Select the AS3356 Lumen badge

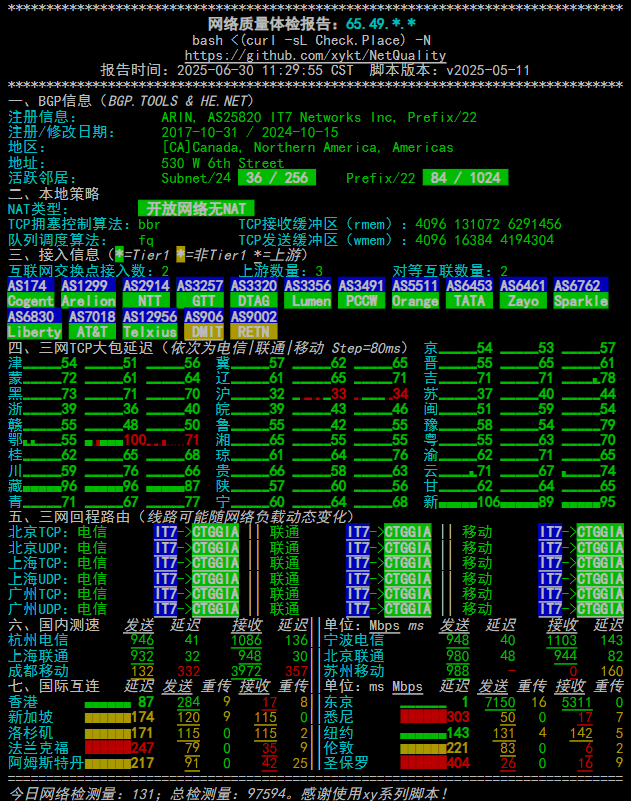pos(310,293)
